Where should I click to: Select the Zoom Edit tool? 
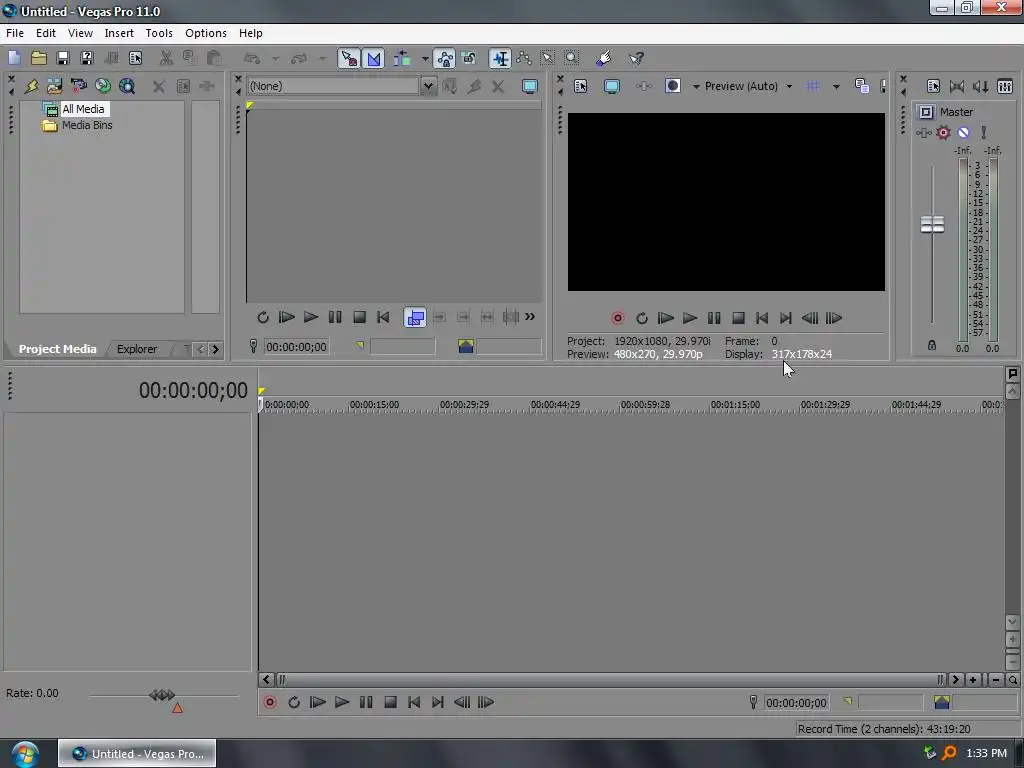pos(572,58)
